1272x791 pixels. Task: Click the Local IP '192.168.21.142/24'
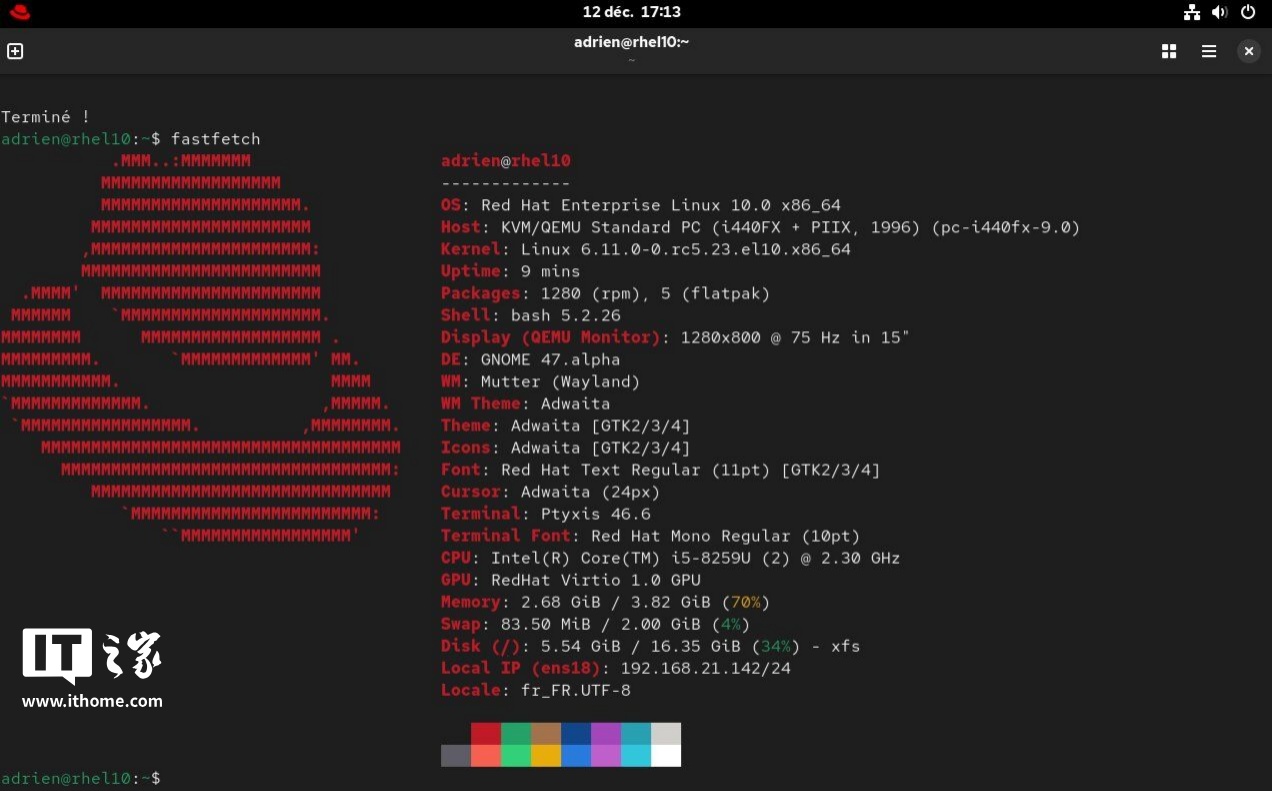[706, 668]
